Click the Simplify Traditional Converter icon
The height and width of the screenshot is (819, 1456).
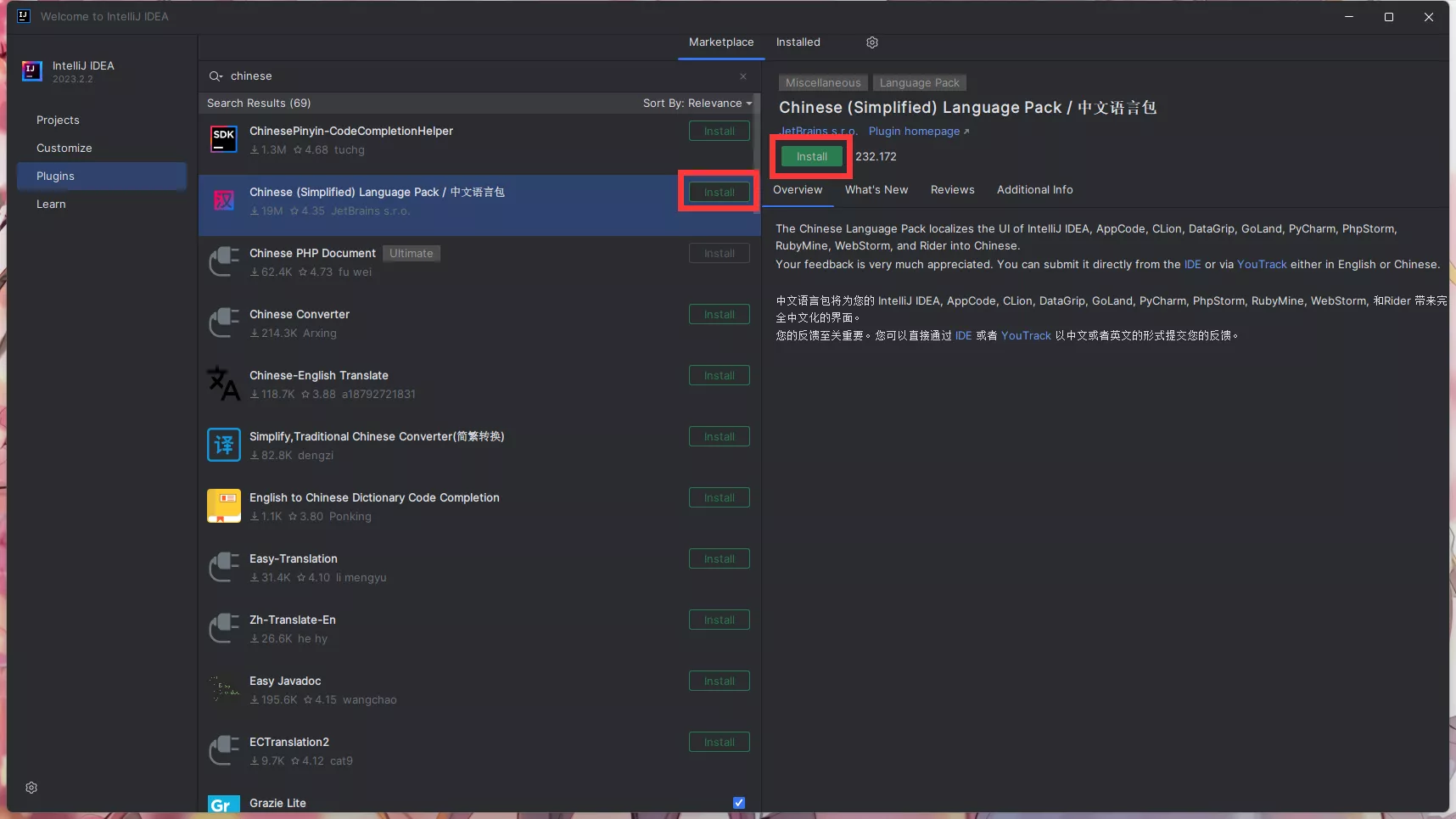coord(224,446)
